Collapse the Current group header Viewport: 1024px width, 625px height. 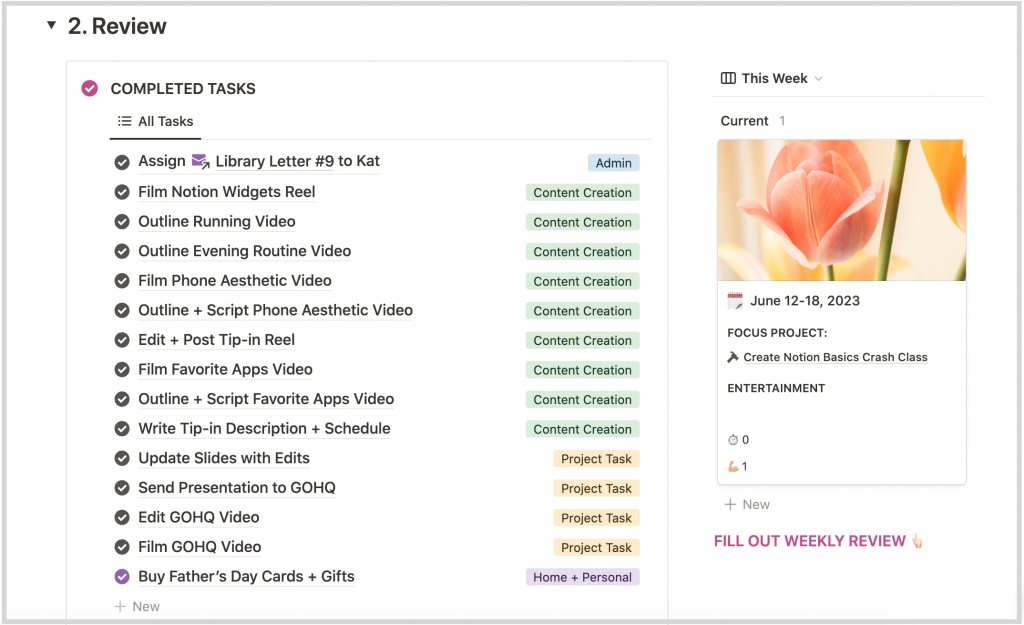pos(744,121)
